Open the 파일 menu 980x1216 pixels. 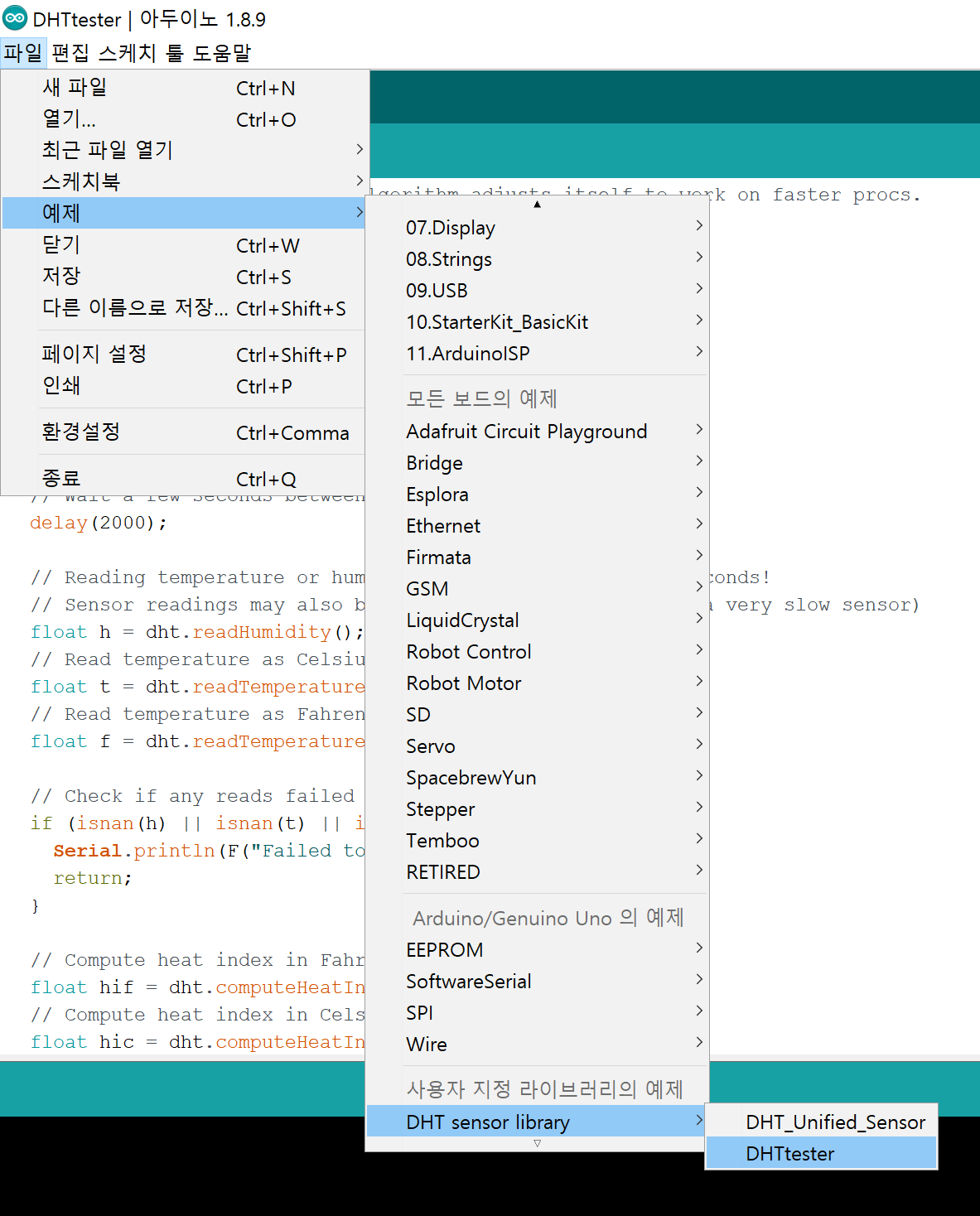pyautogui.click(x=23, y=53)
